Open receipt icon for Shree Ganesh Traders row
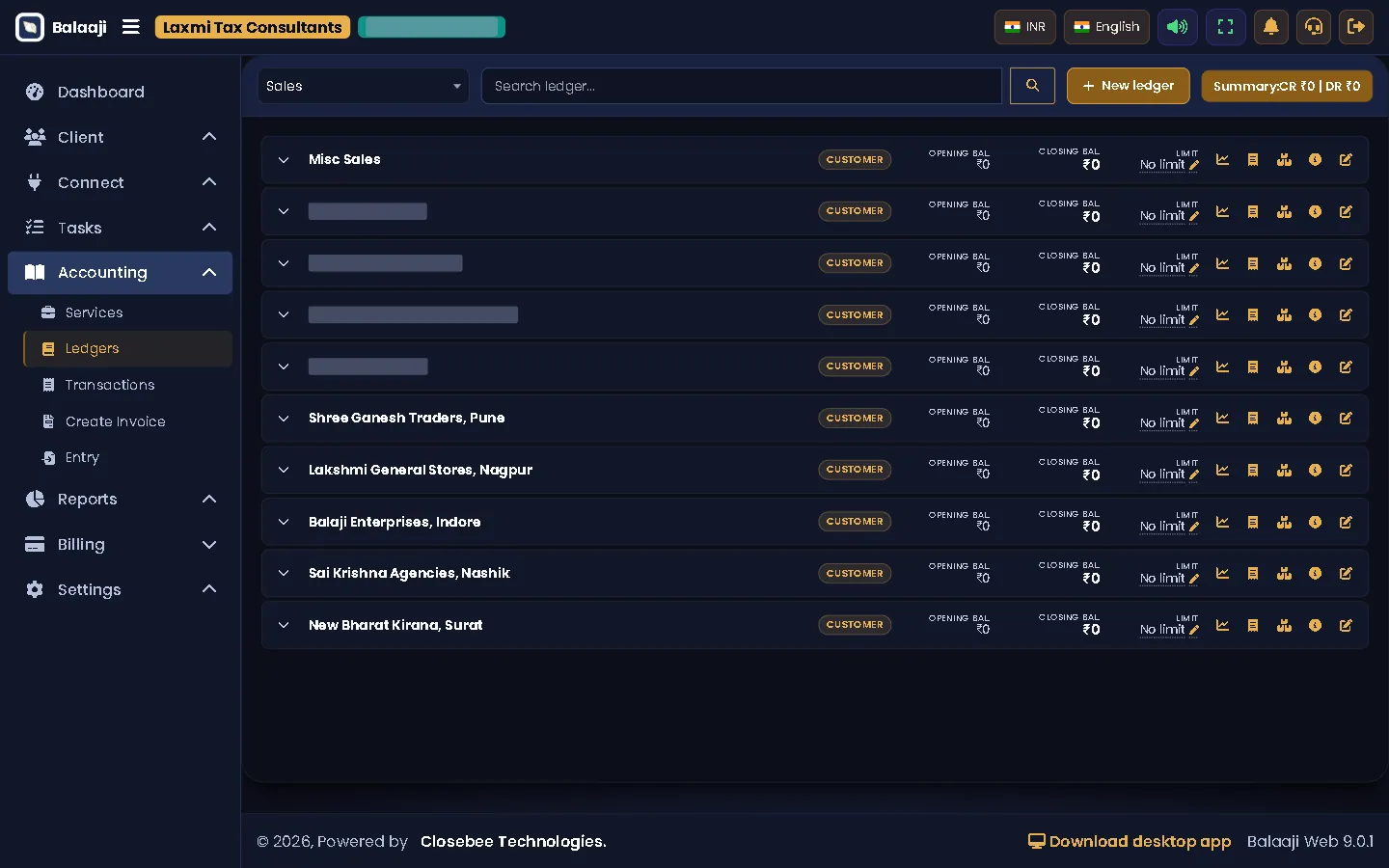This screenshot has height=868, width=1389. 1253,419
